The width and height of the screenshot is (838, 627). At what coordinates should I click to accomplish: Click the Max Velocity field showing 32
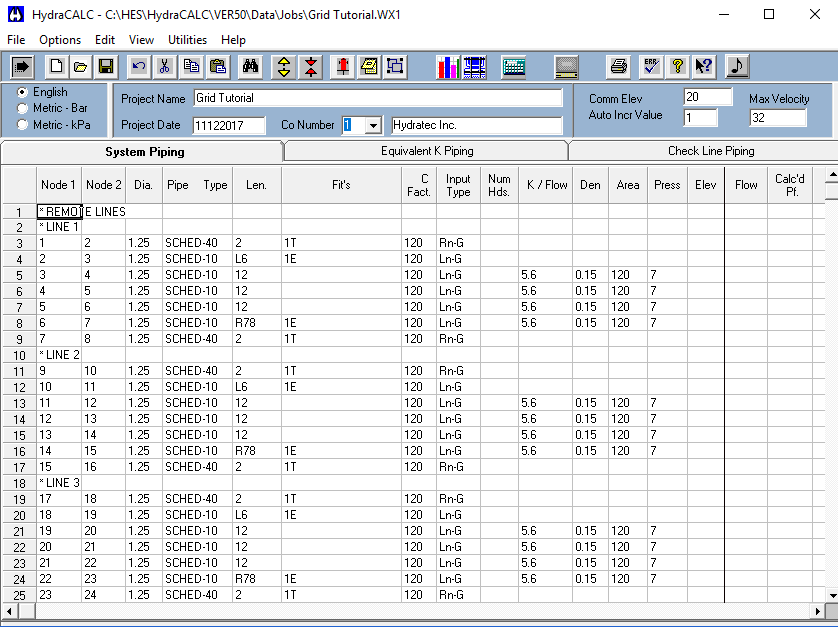778,118
